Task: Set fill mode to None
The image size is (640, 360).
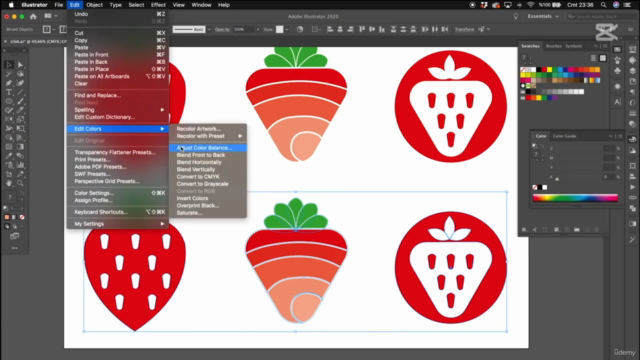Action: tap(22, 217)
